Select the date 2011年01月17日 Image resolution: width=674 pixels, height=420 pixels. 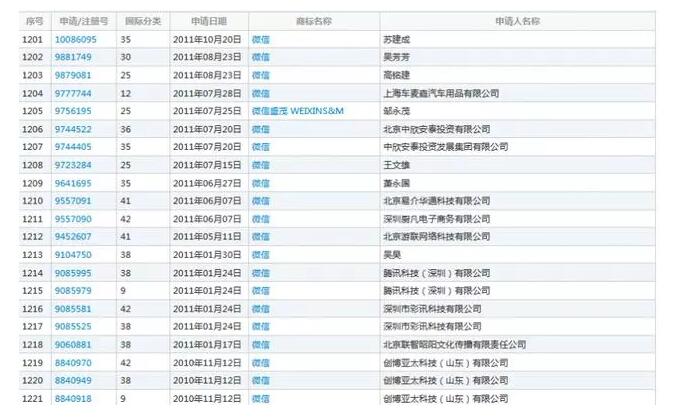(207, 345)
